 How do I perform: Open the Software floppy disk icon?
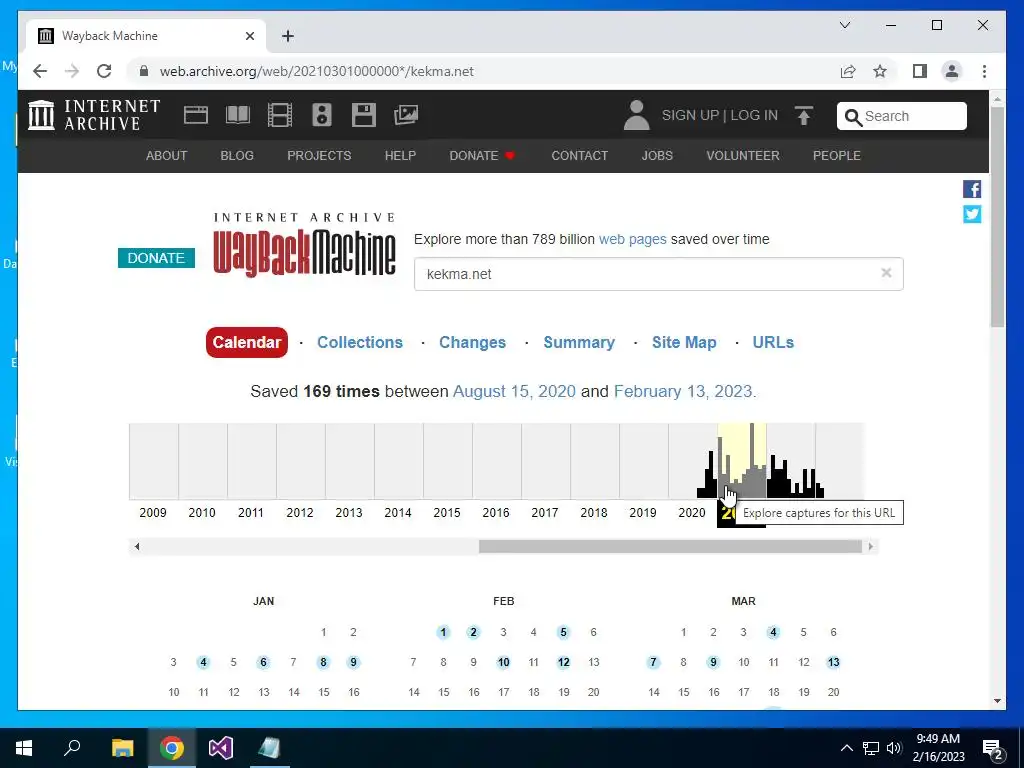(364, 115)
